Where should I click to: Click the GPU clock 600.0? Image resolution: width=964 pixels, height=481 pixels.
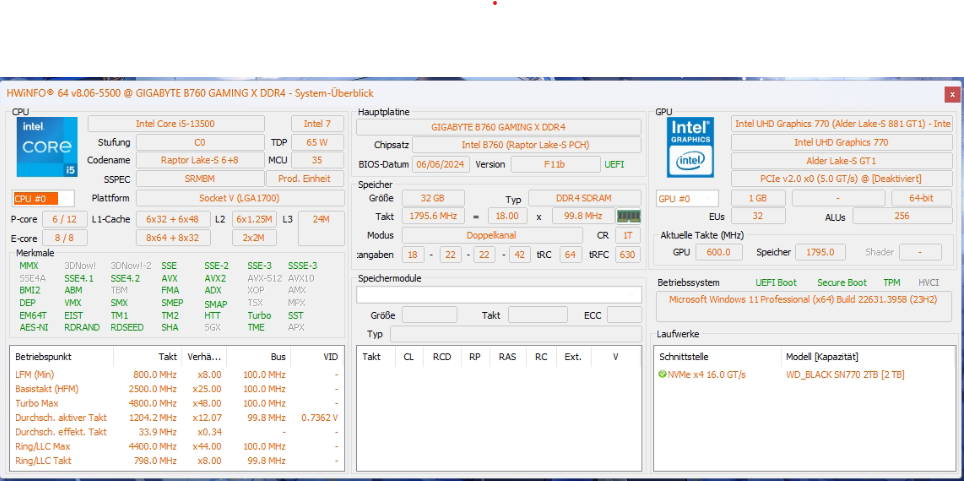[719, 252]
